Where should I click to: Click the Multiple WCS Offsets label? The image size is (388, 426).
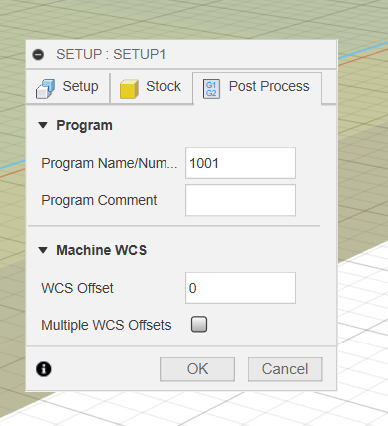[x=106, y=325]
